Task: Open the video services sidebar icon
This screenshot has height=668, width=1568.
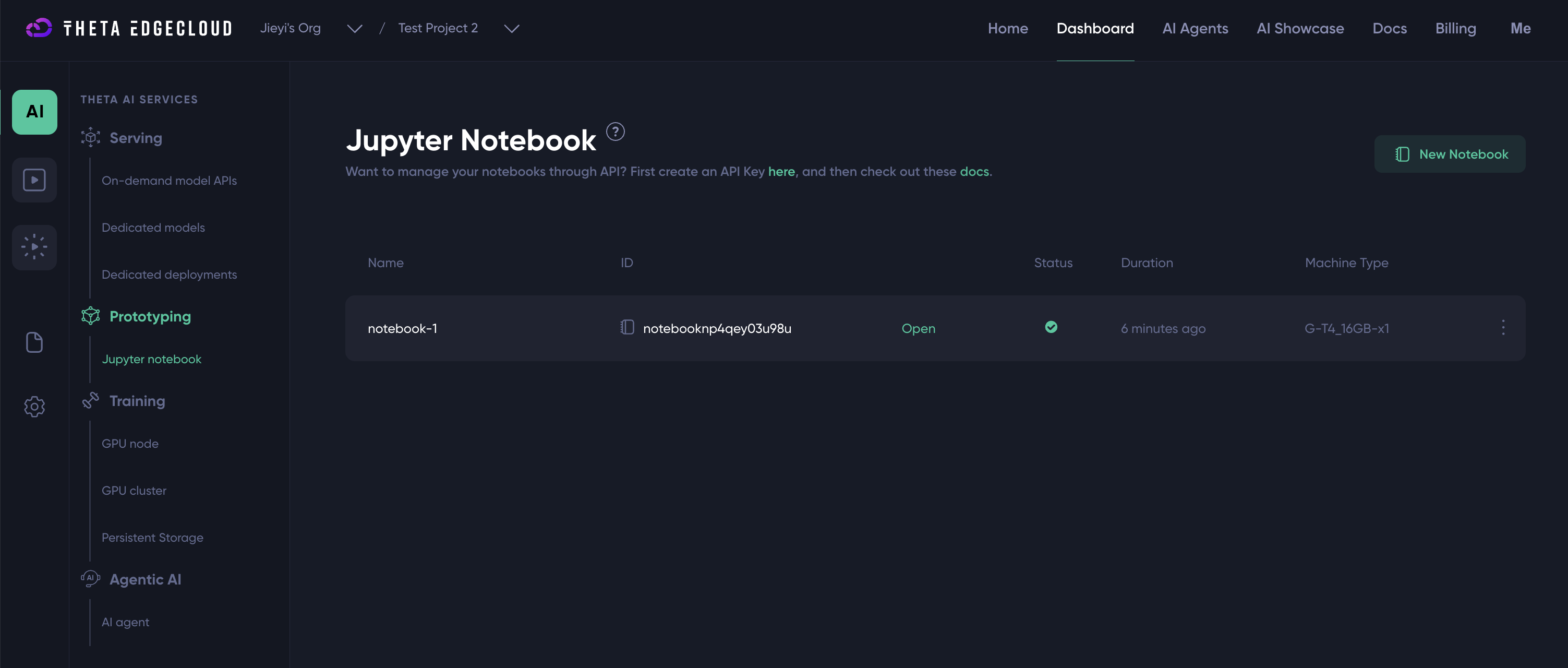Action: click(35, 180)
